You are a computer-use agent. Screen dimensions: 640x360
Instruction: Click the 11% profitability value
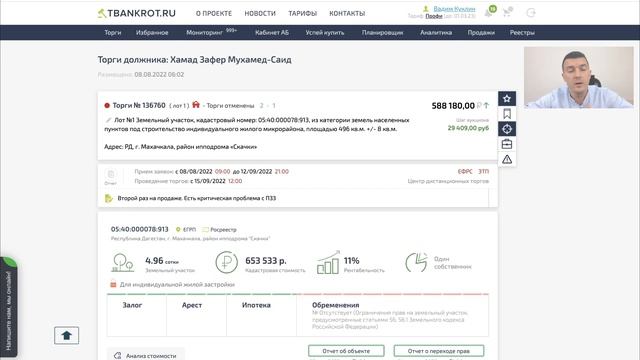(x=351, y=260)
